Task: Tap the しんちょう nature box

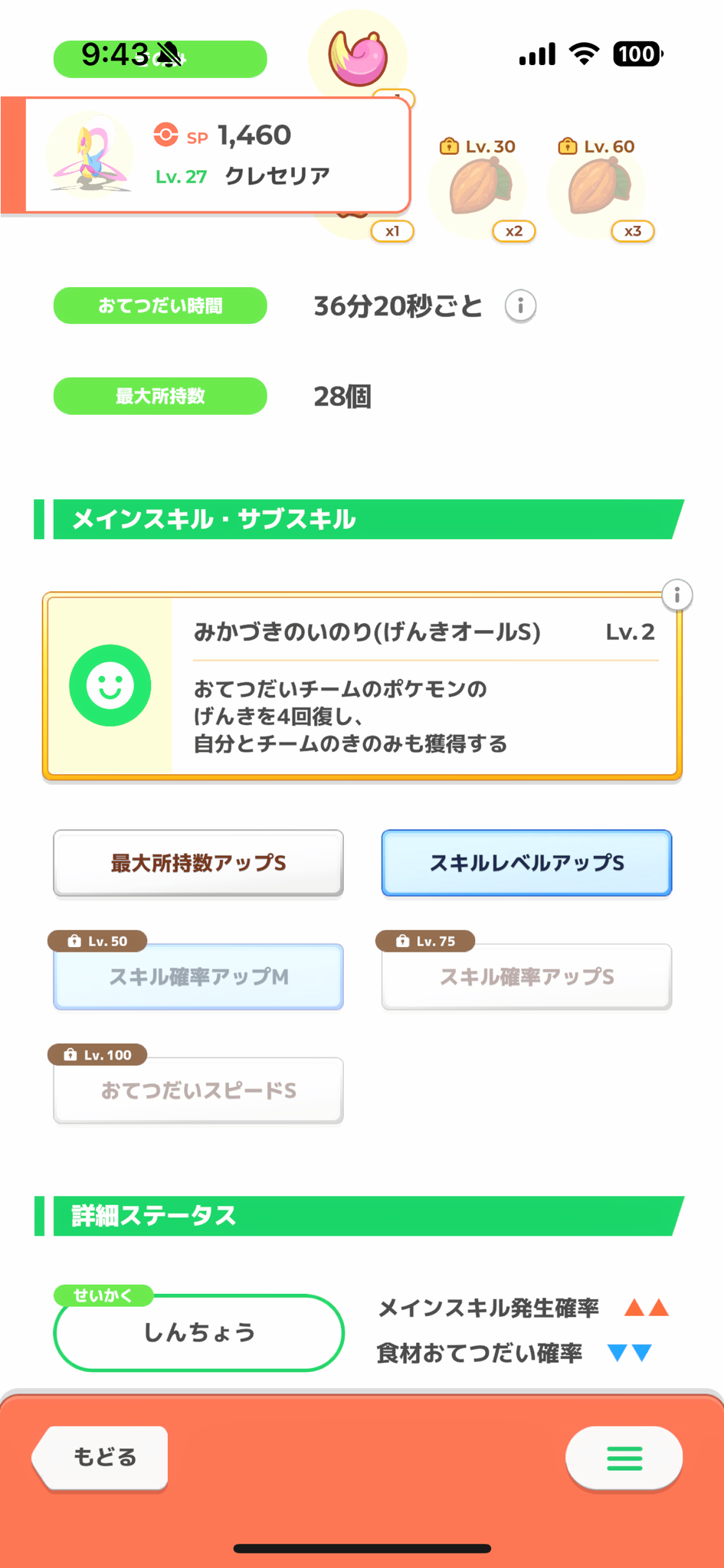Action: pyautogui.click(x=198, y=1333)
